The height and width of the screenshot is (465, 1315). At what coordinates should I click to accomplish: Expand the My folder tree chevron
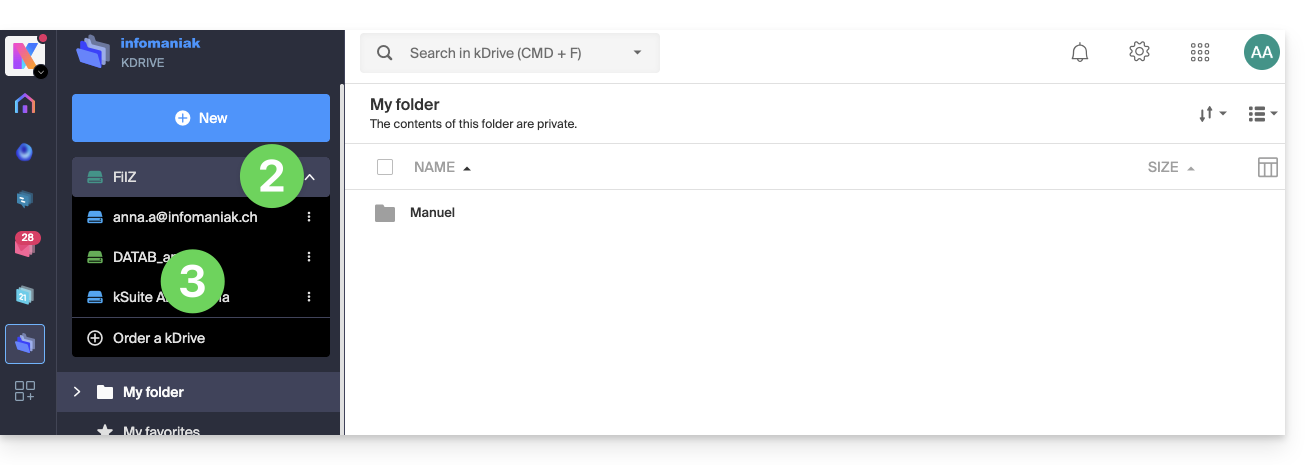tap(77, 392)
